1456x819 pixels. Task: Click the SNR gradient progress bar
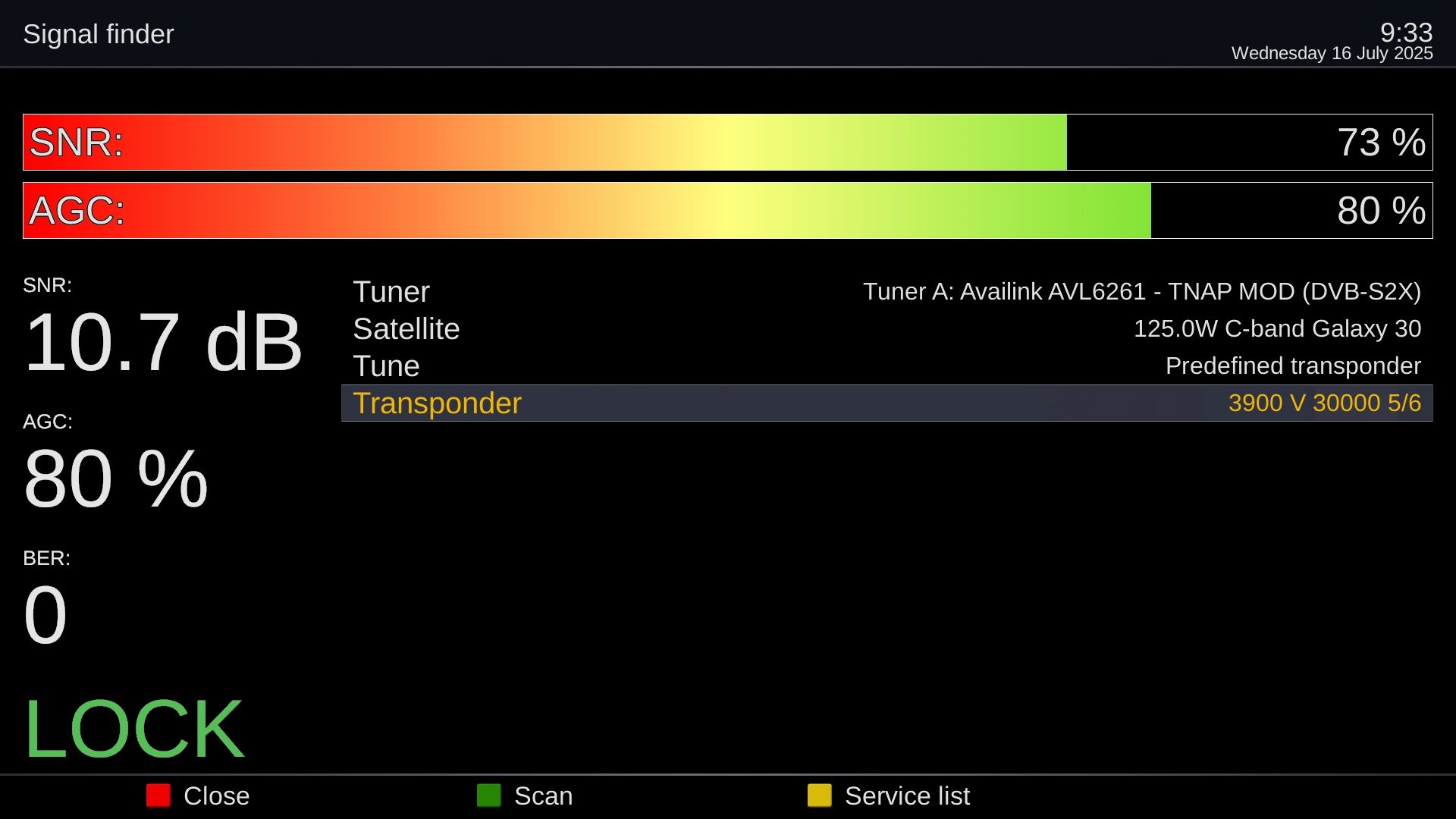point(728,142)
